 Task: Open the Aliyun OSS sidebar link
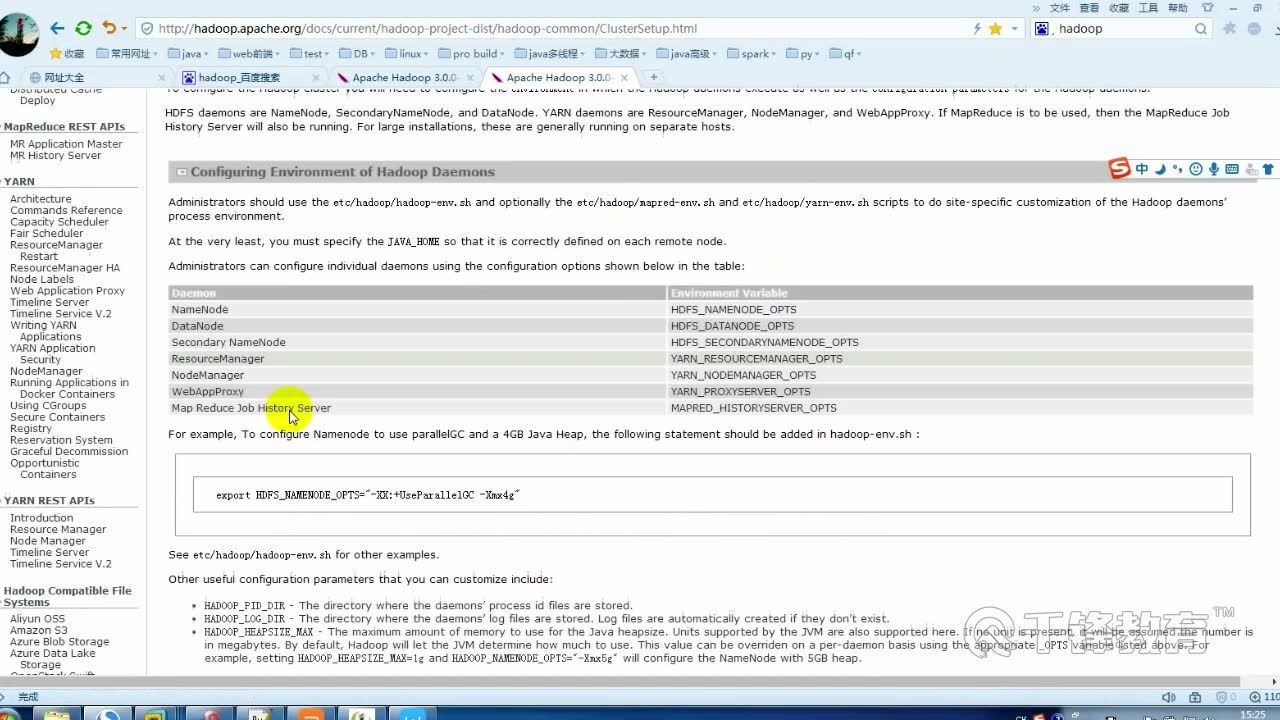tap(37, 619)
